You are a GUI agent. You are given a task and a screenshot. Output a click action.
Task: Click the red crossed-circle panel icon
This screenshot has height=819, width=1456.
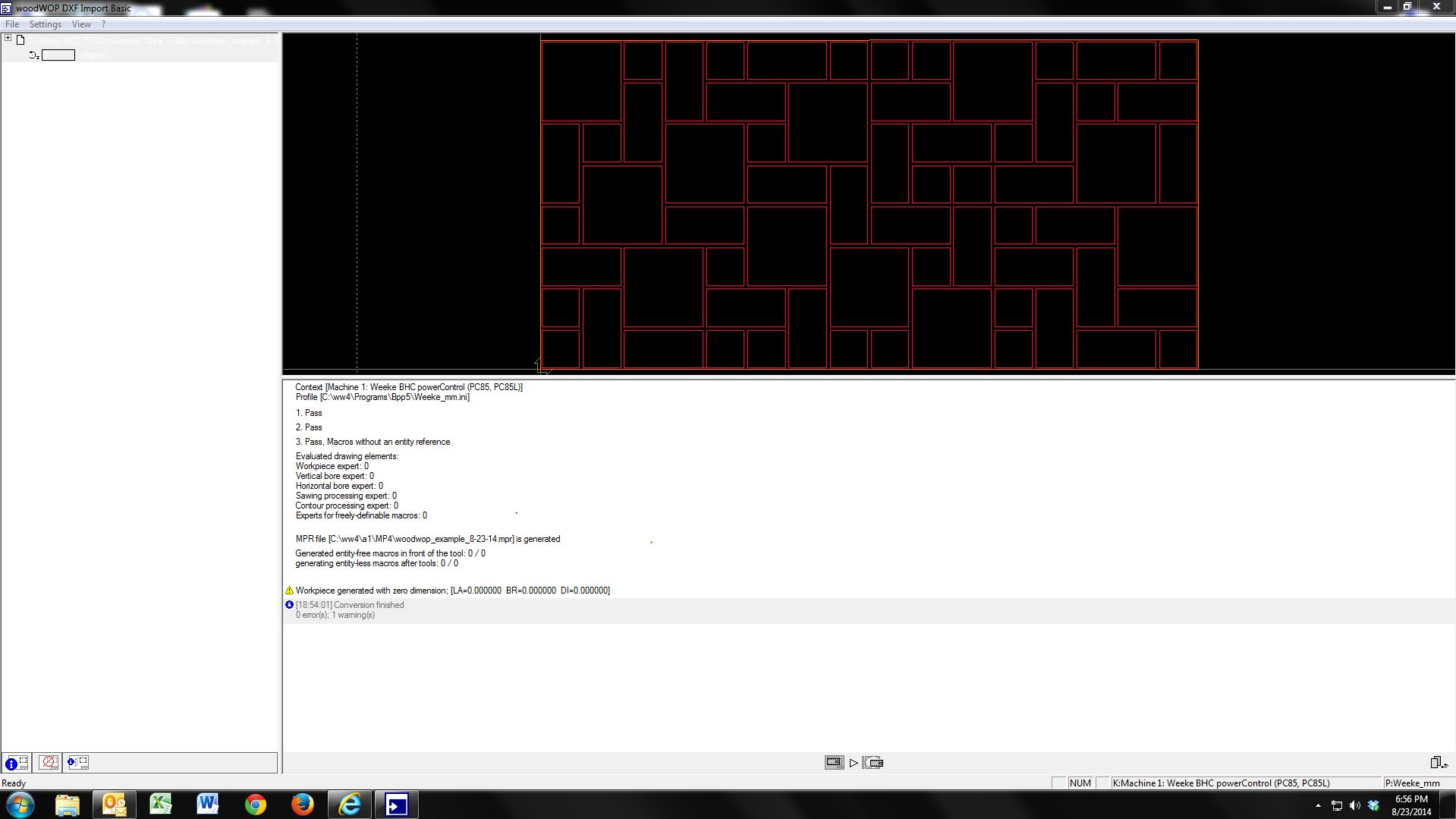pos(49,762)
